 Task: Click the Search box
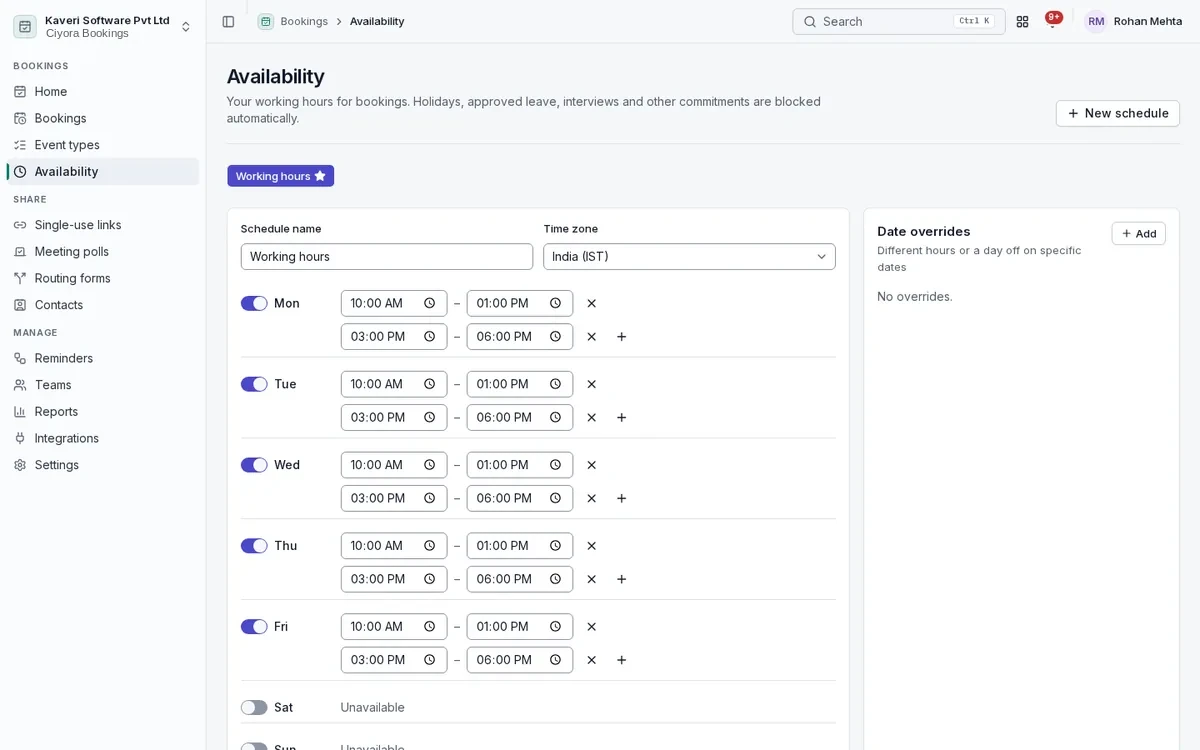click(x=899, y=21)
